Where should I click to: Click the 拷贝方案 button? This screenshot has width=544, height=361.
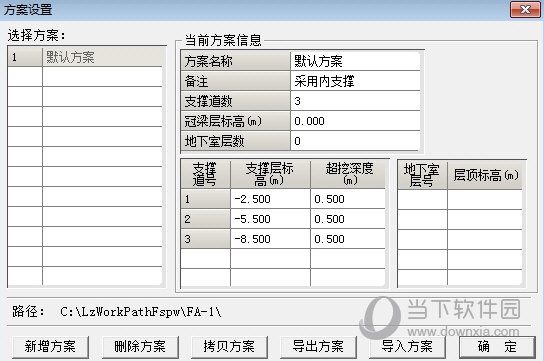tap(229, 346)
